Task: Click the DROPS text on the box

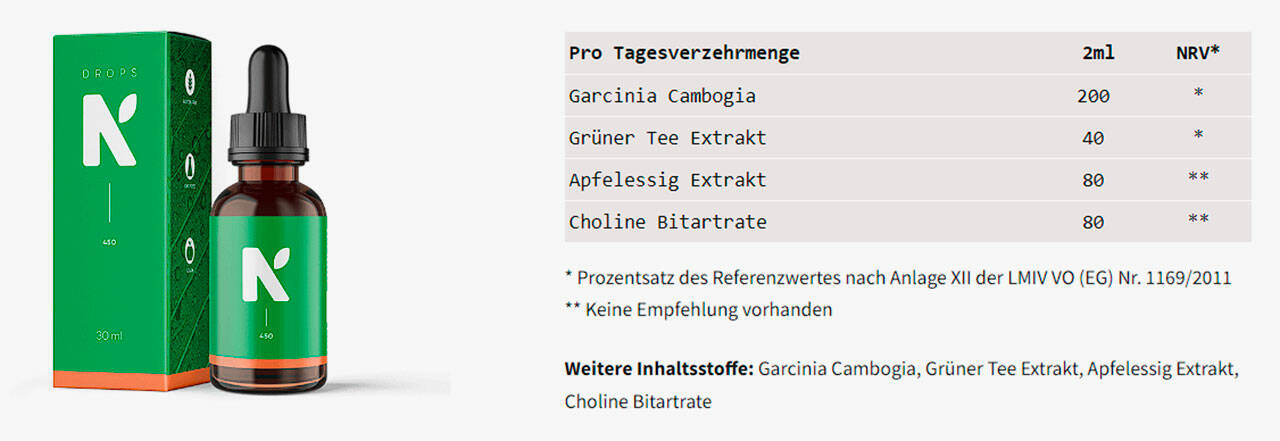Action: 110,75
